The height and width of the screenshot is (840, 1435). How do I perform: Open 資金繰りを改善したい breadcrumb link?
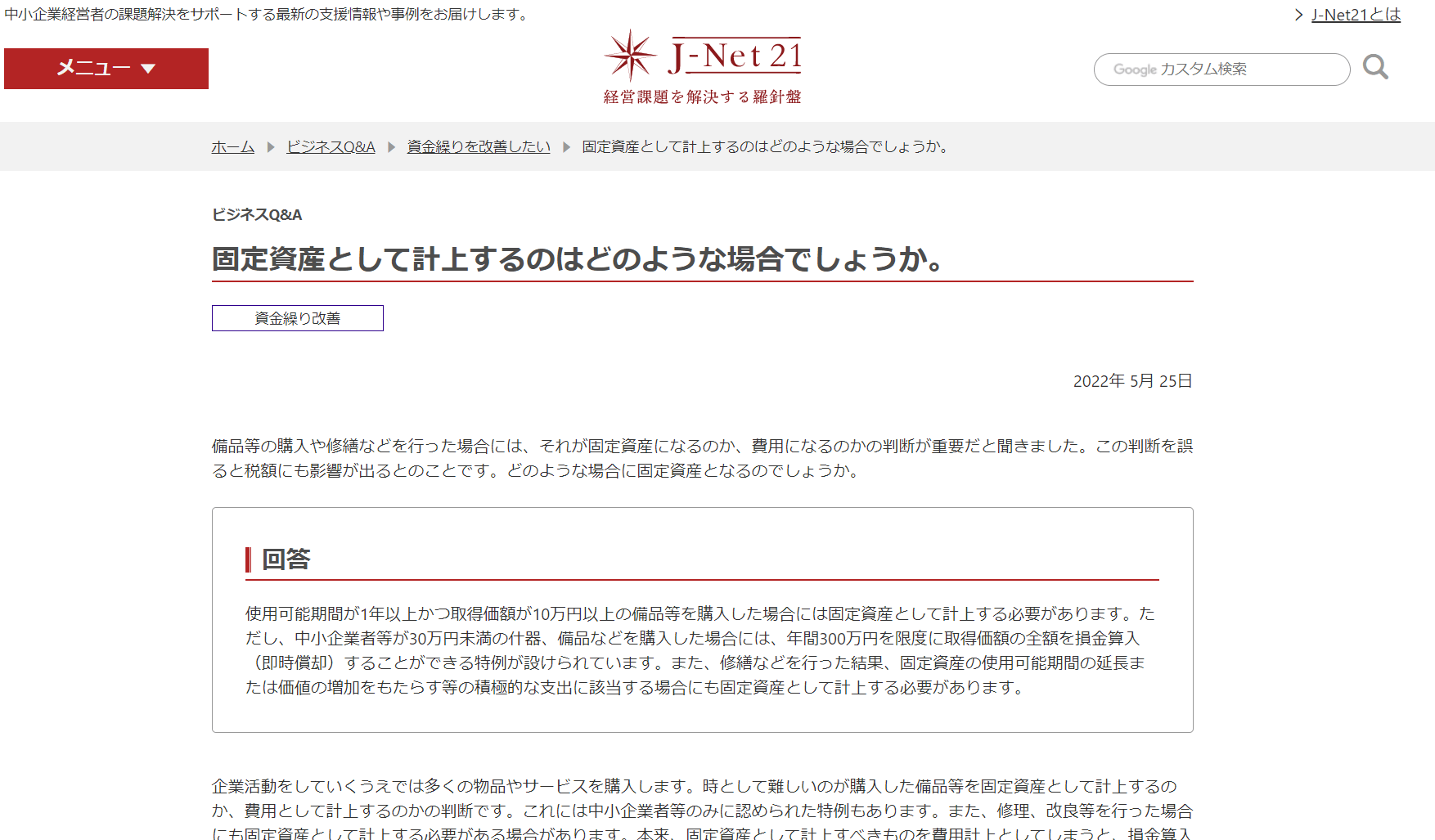pos(479,146)
